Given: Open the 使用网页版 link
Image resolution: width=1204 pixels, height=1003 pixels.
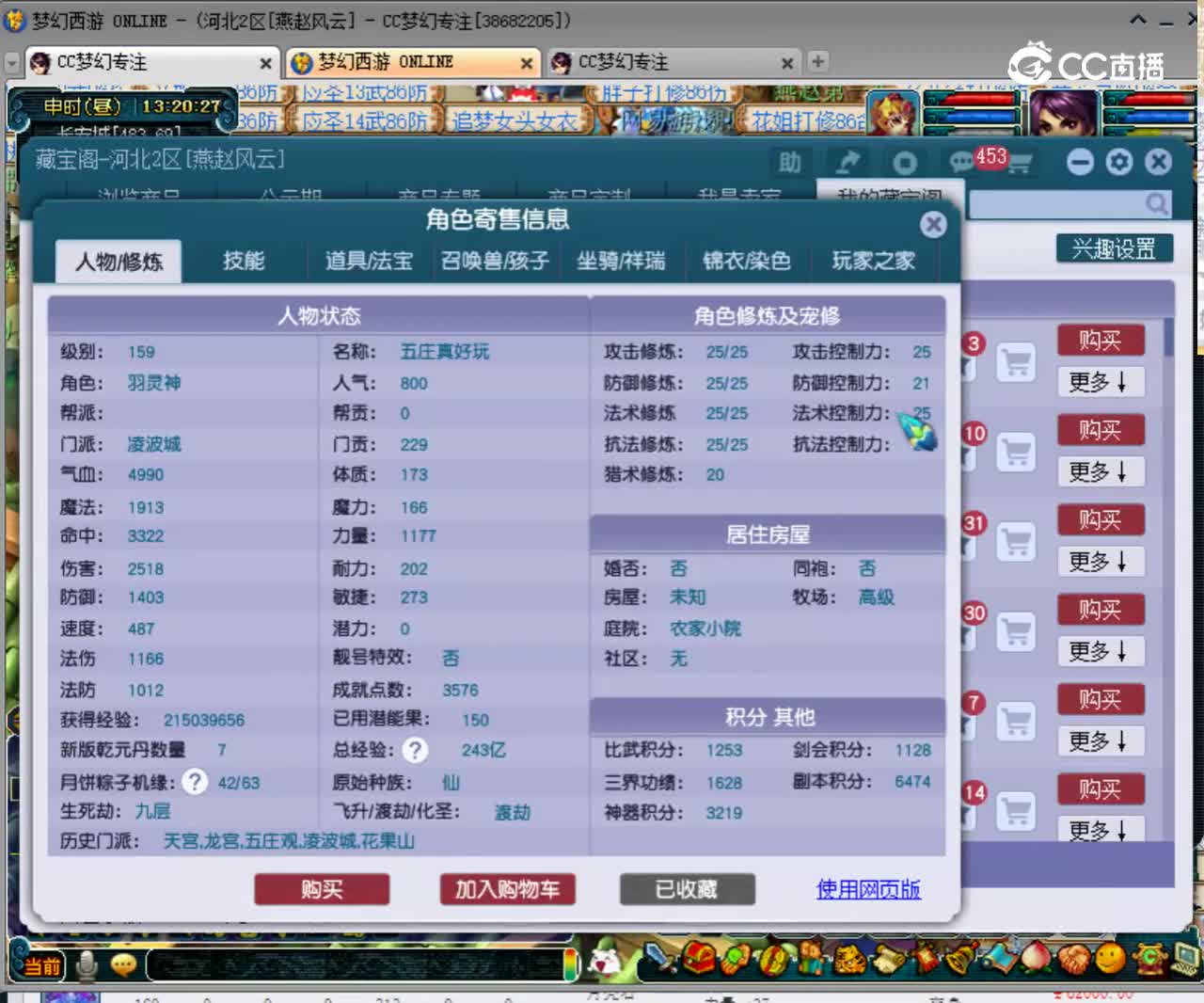Looking at the screenshot, I should pyautogui.click(x=868, y=889).
